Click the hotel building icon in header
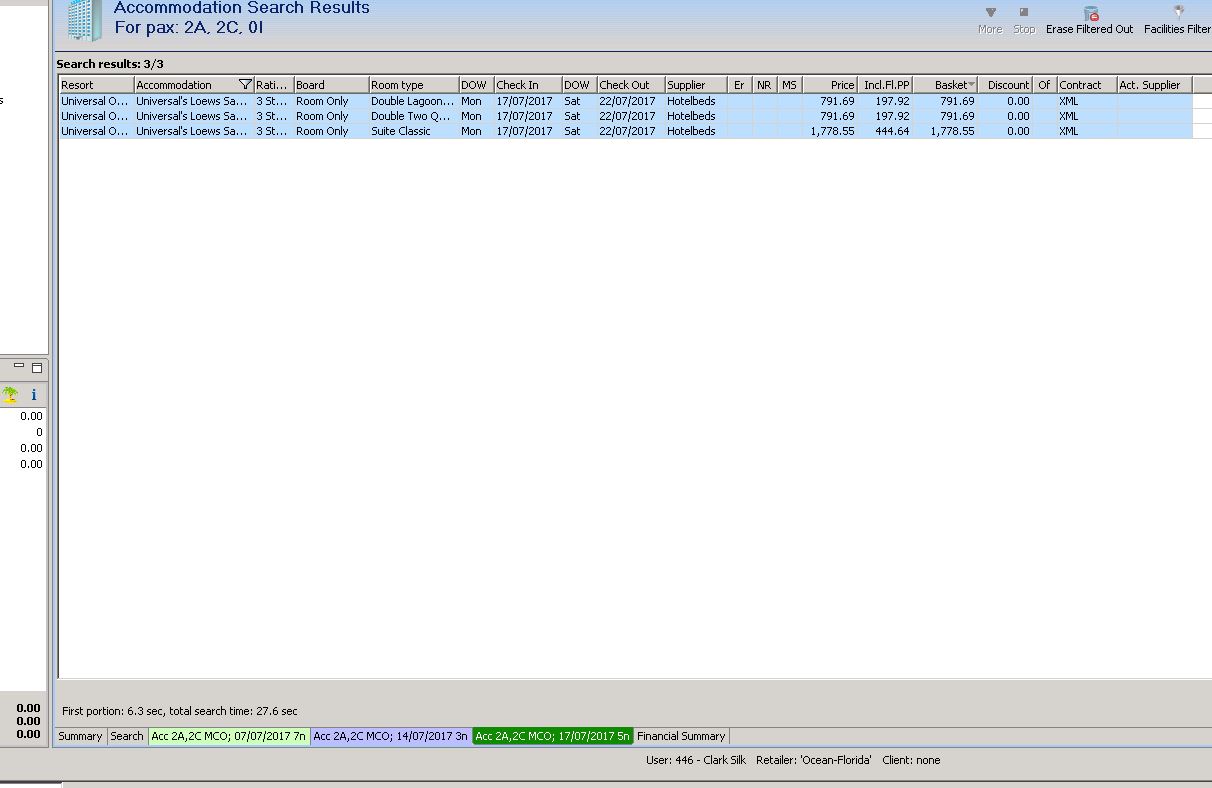The width and height of the screenshot is (1212, 788). (x=84, y=20)
